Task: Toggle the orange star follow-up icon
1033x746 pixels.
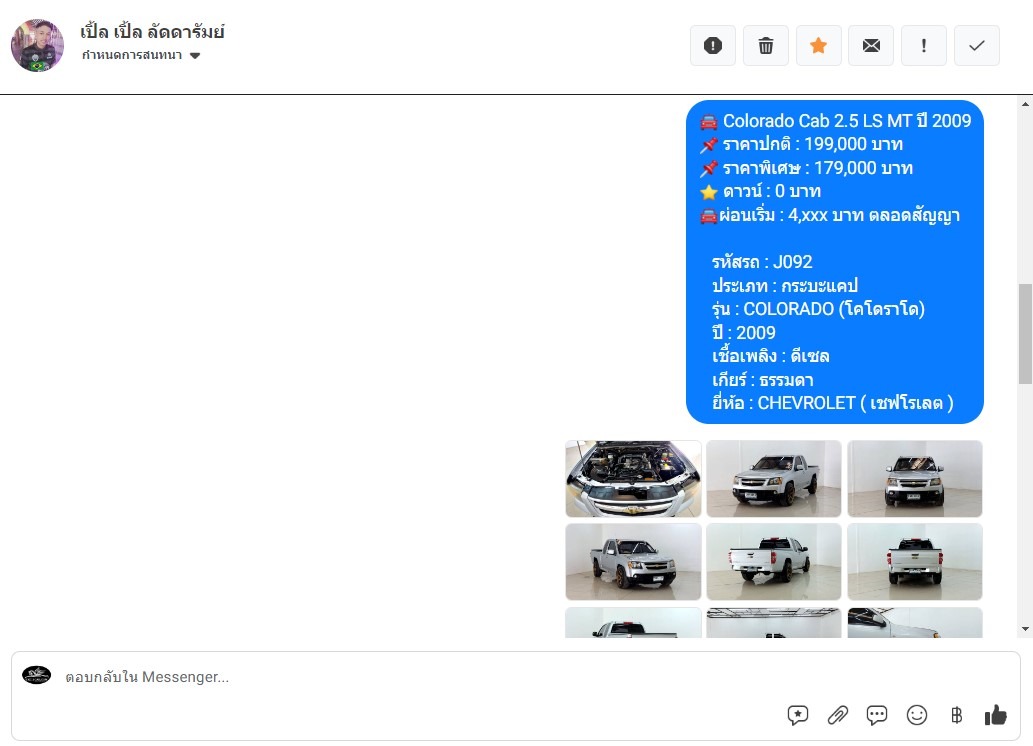Action: click(818, 45)
